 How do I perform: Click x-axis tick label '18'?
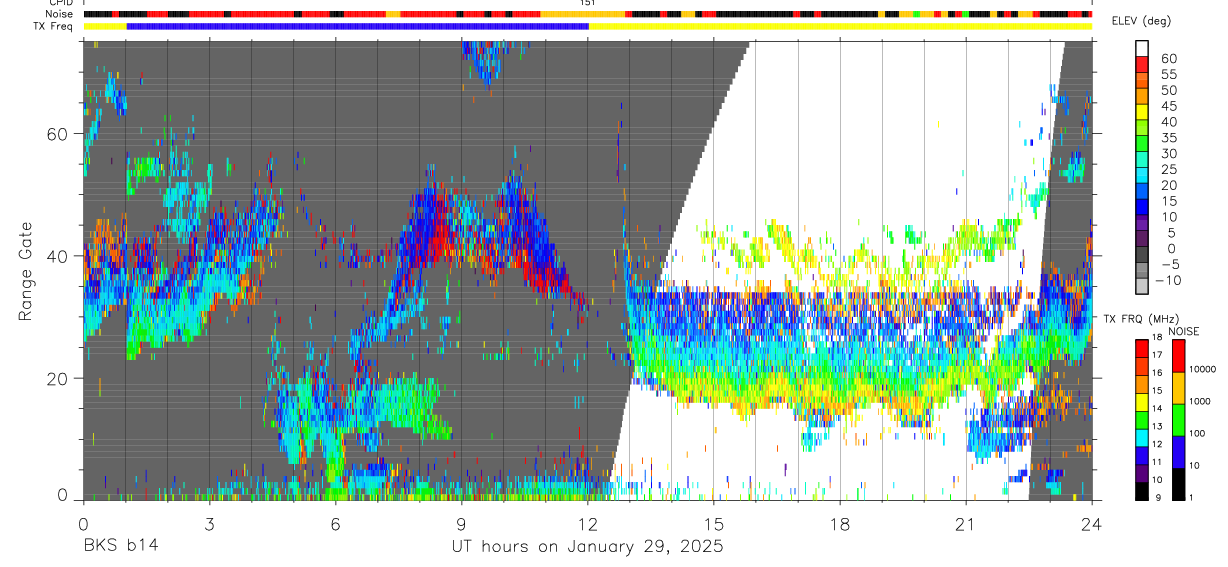pos(839,523)
